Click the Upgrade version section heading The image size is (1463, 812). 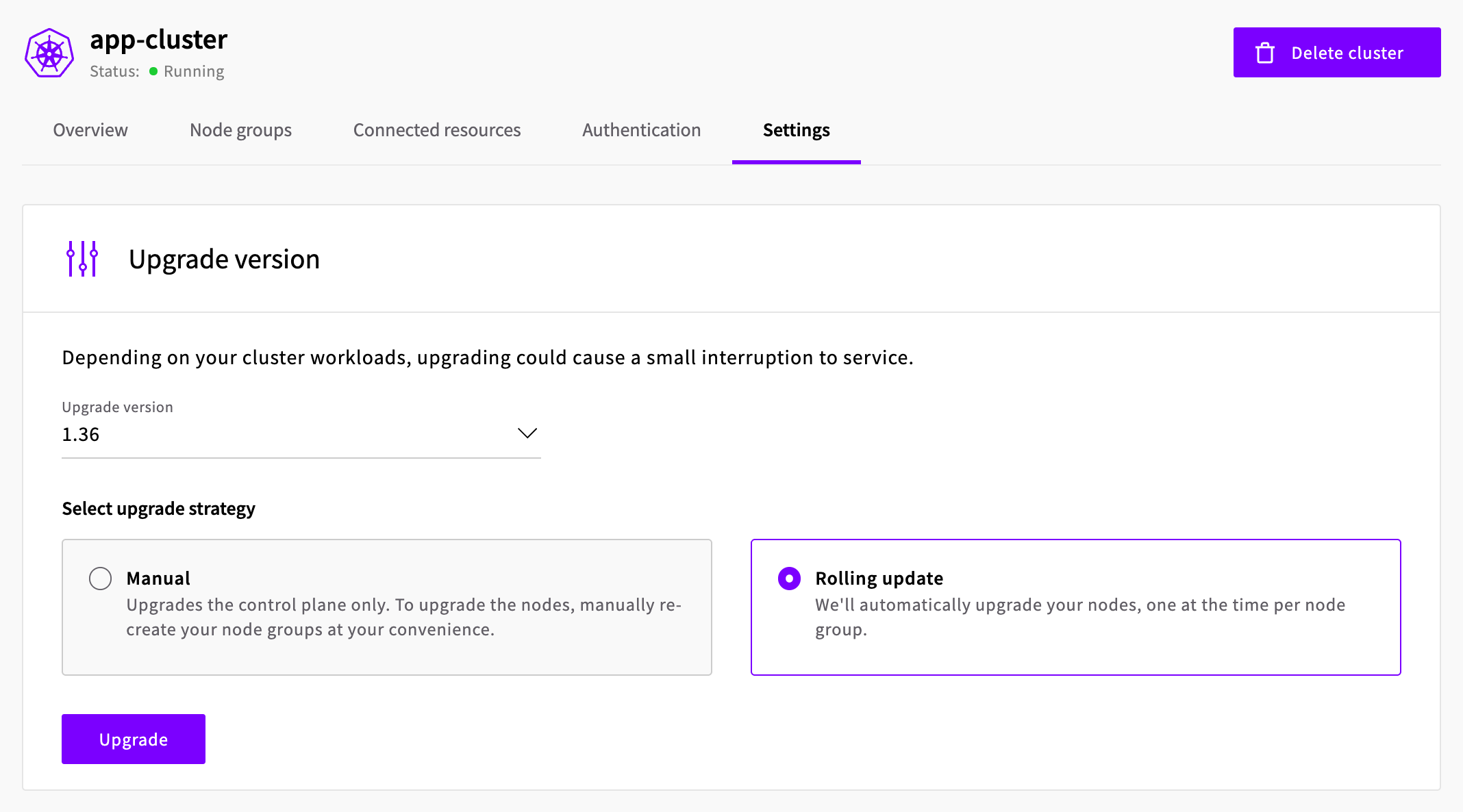[225, 259]
